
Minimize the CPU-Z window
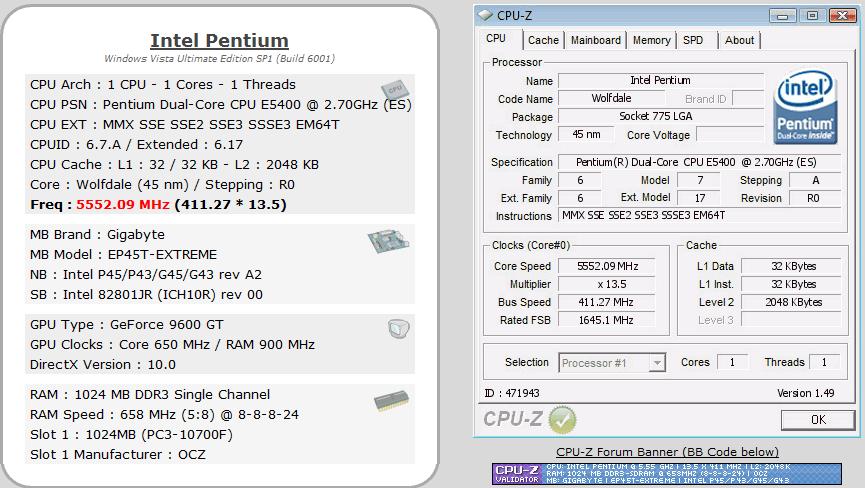tap(782, 15)
